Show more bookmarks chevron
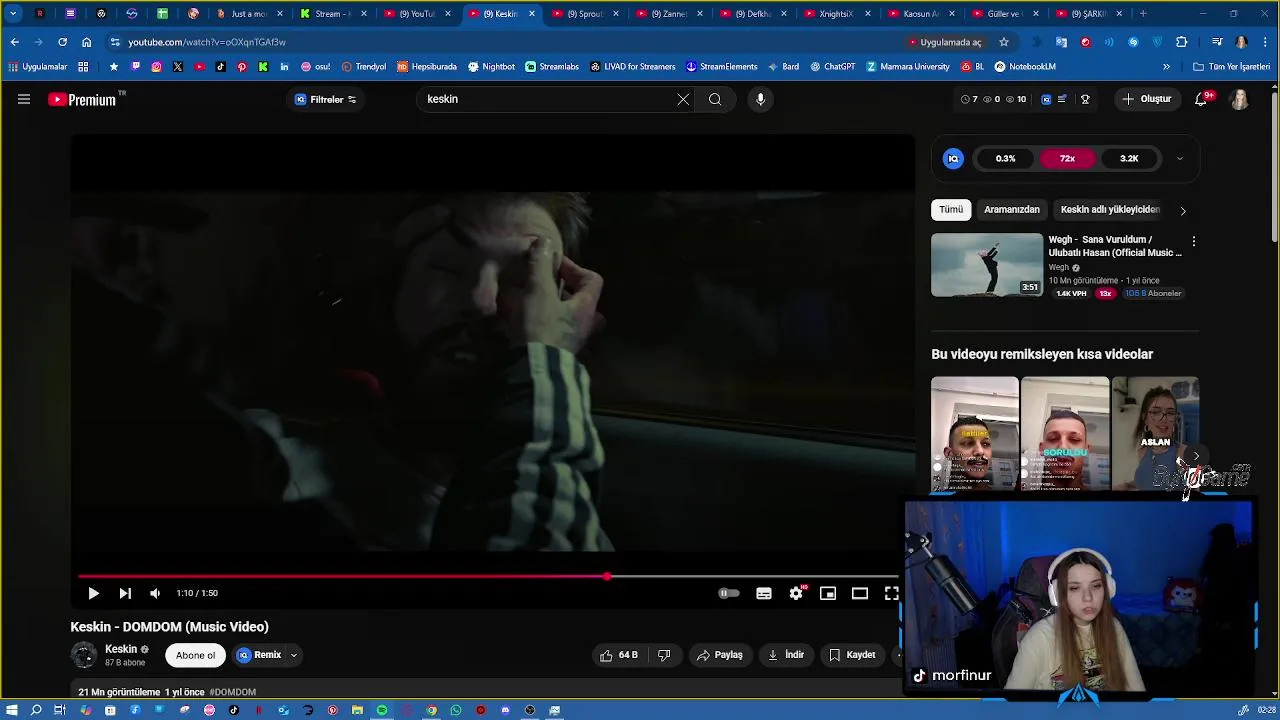Screen dimensions: 1280x720 tap(1166, 67)
